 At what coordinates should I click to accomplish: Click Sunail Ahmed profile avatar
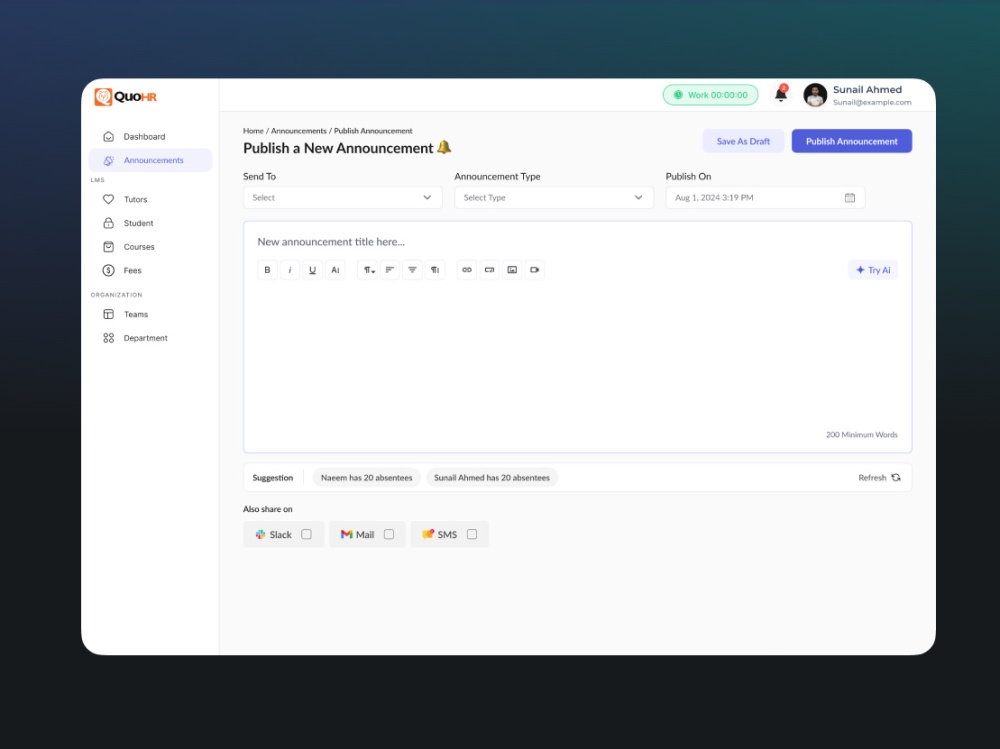[815, 95]
